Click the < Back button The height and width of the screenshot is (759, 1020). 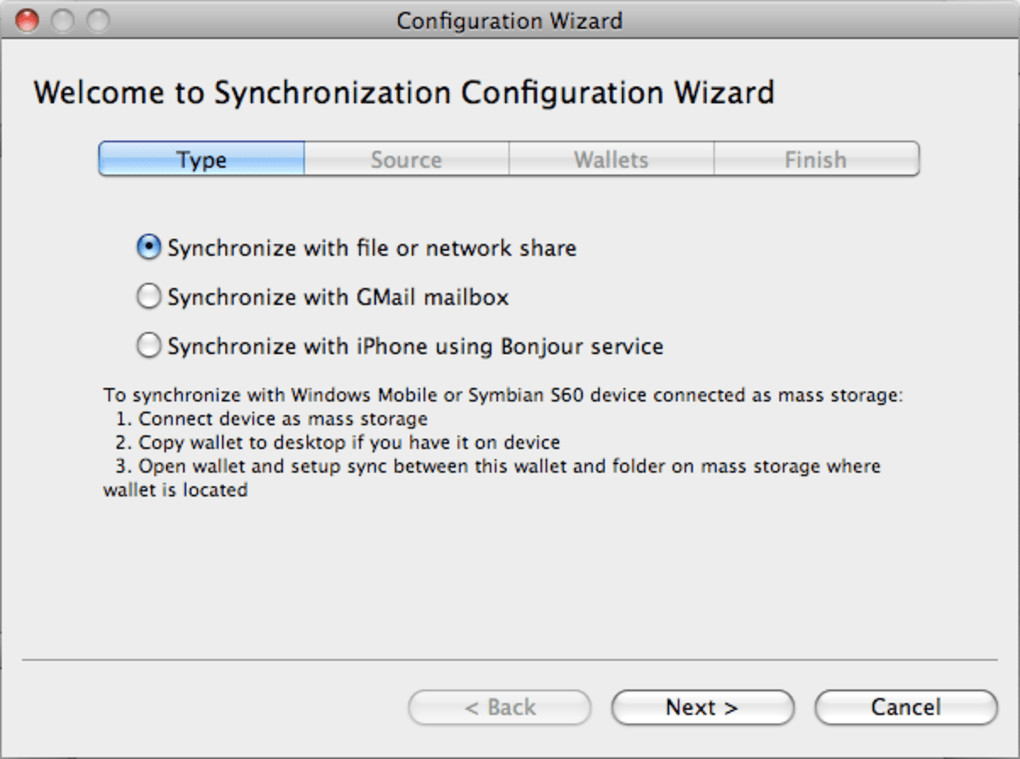[499, 707]
